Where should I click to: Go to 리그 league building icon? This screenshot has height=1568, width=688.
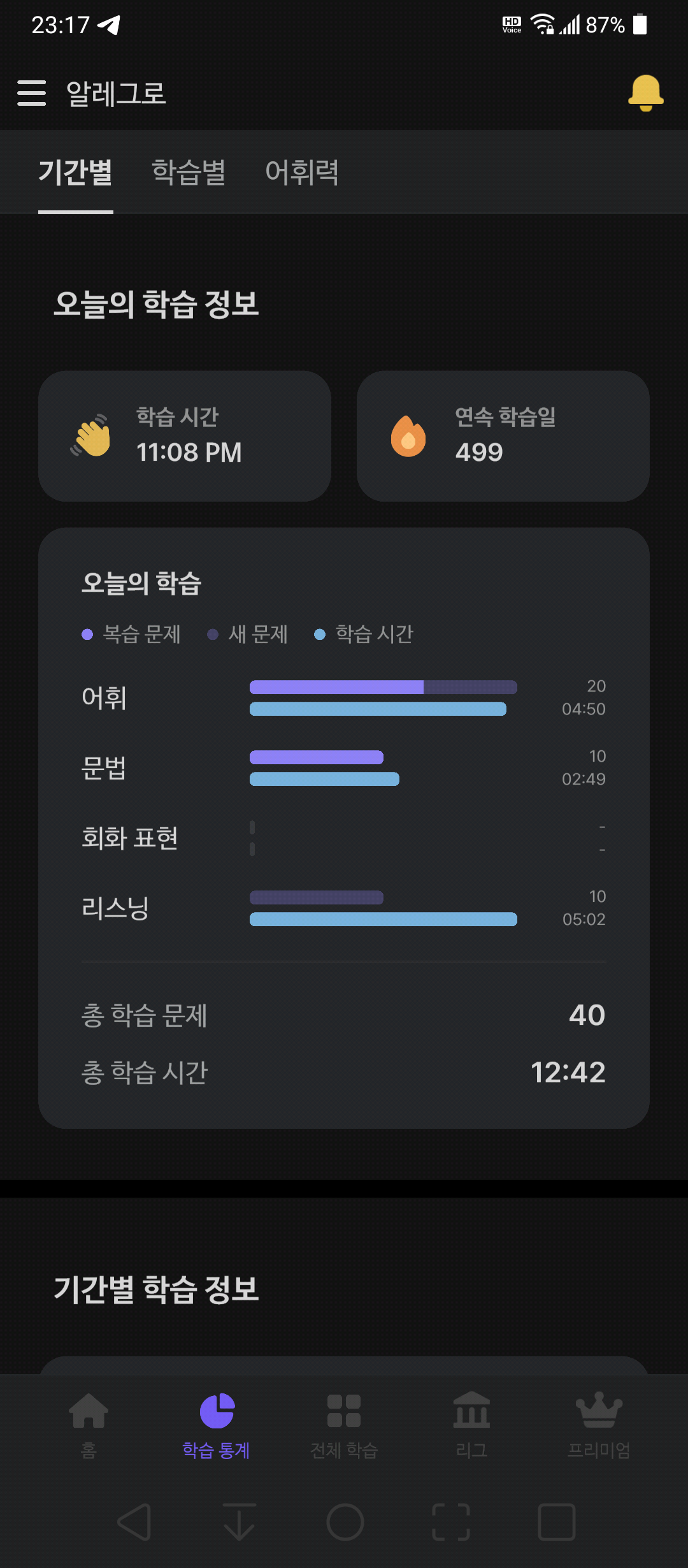click(471, 1410)
